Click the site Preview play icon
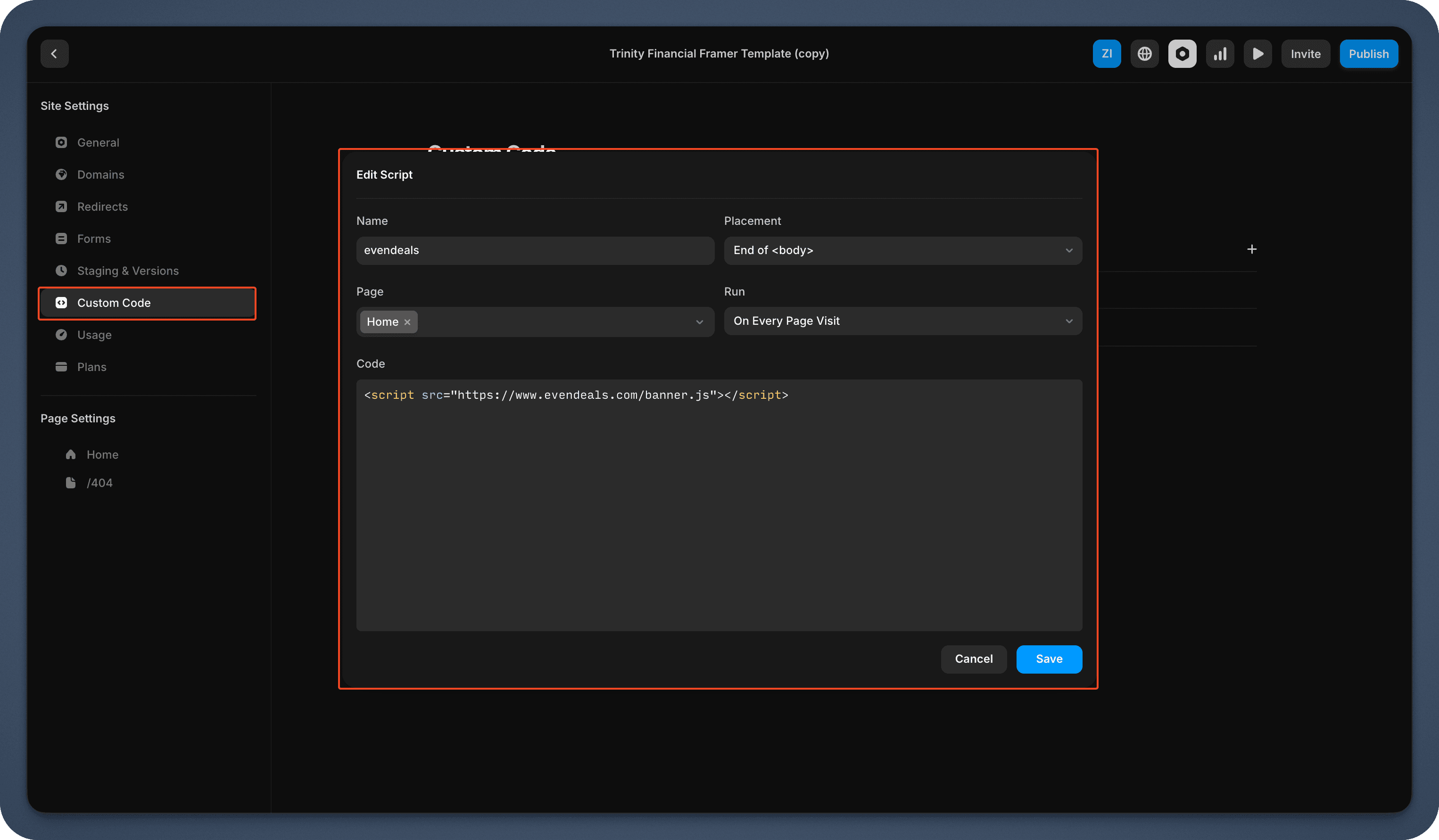 tap(1257, 53)
